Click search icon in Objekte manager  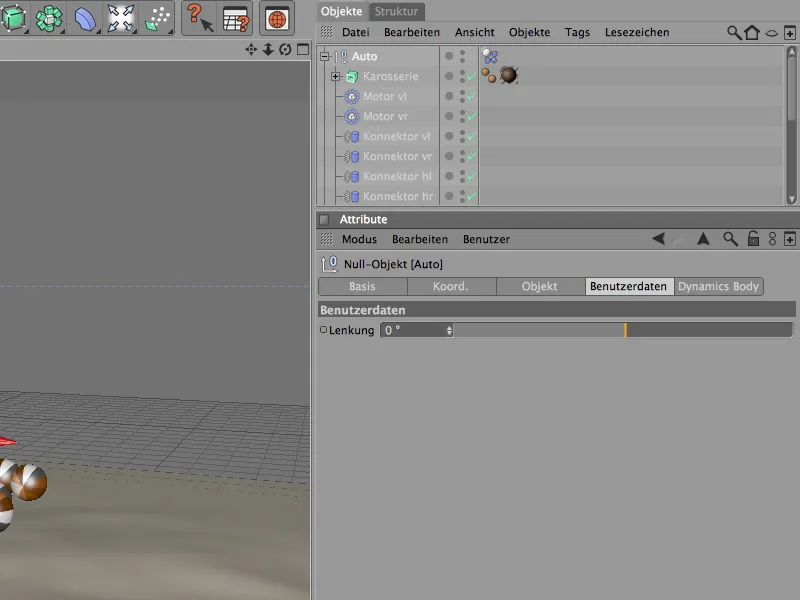click(x=734, y=33)
